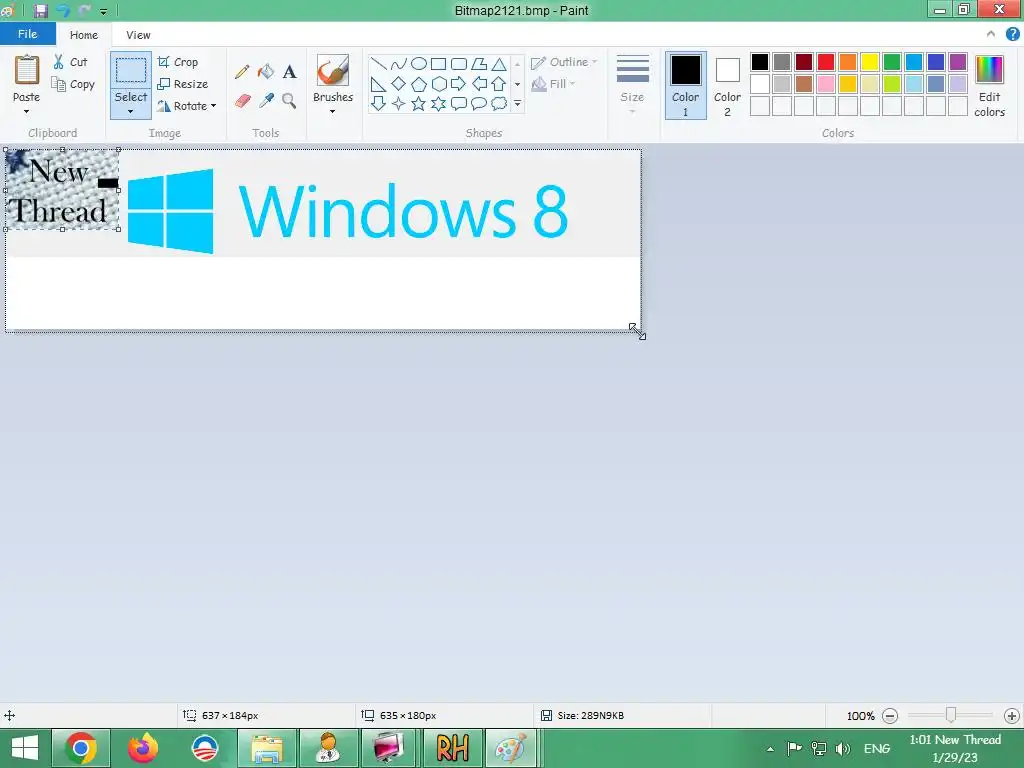Click the zoom slider handle
The width and height of the screenshot is (1024, 768).
[951, 716]
